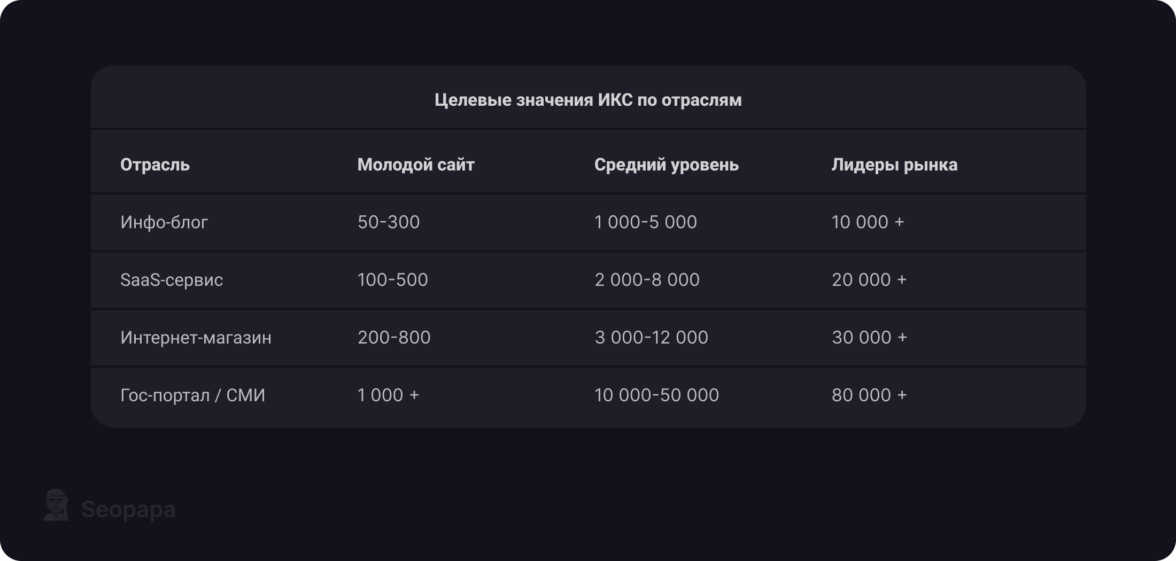The image size is (1176, 561).
Task: Click the 20 000 + value cell
Action: 869,280
